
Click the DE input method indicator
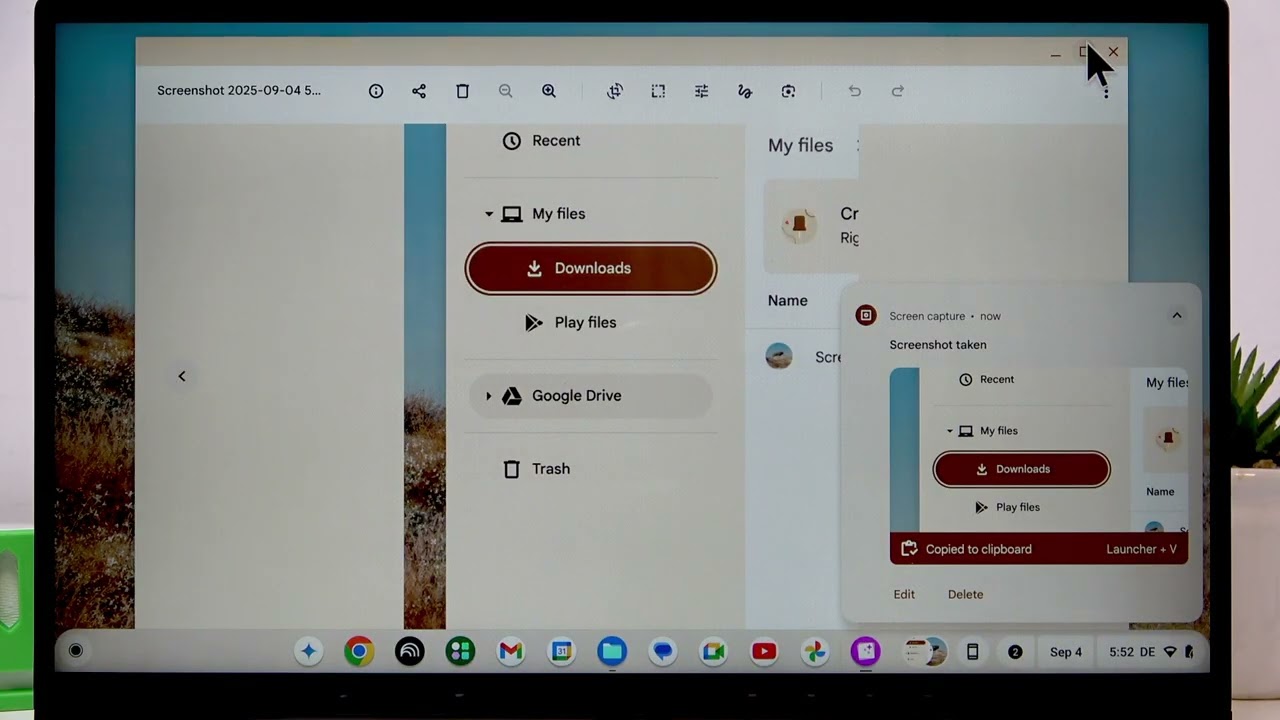pos(1147,652)
